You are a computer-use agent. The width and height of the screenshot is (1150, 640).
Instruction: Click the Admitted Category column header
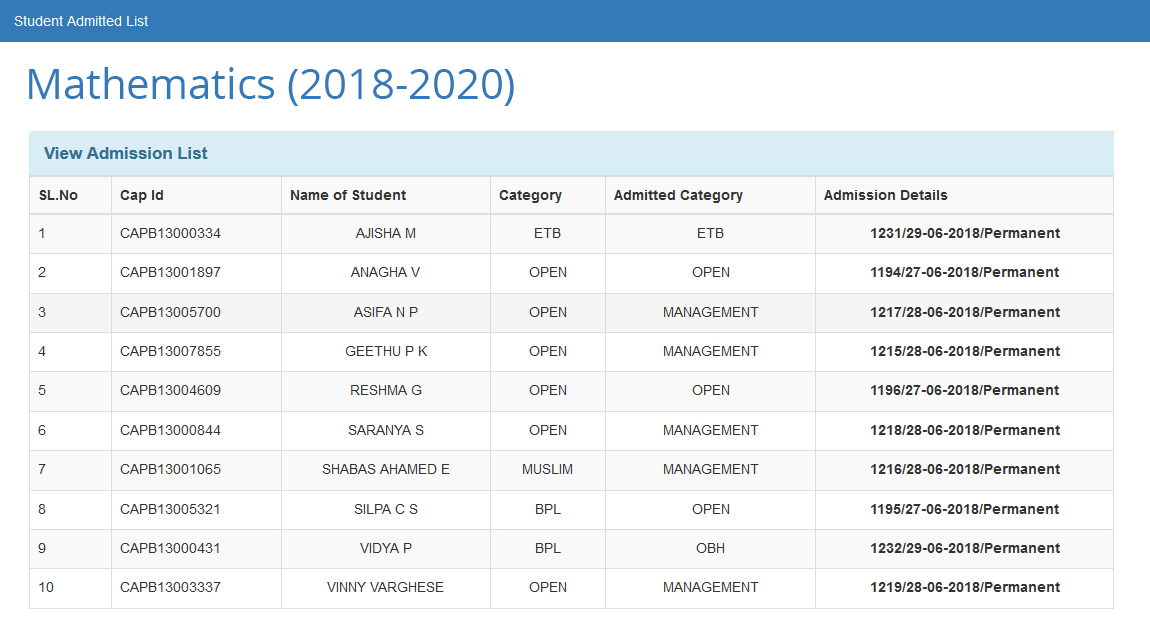tap(678, 195)
